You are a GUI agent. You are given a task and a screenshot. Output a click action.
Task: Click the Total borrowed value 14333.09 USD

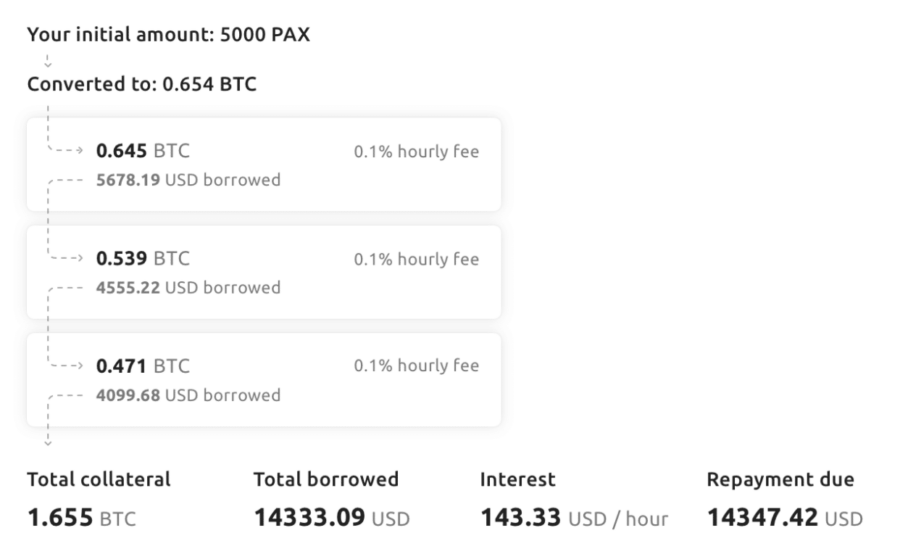coord(331,518)
